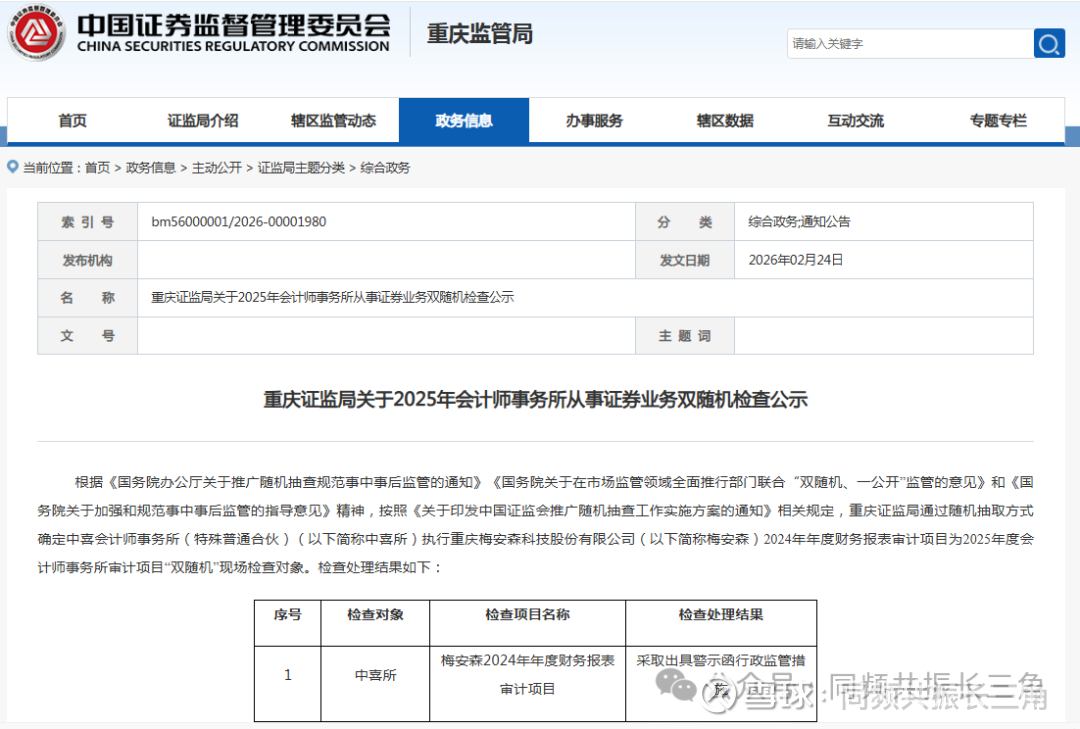The image size is (1080, 729).
Task: Click the CSRC logo emblem
Action: pos(36,34)
